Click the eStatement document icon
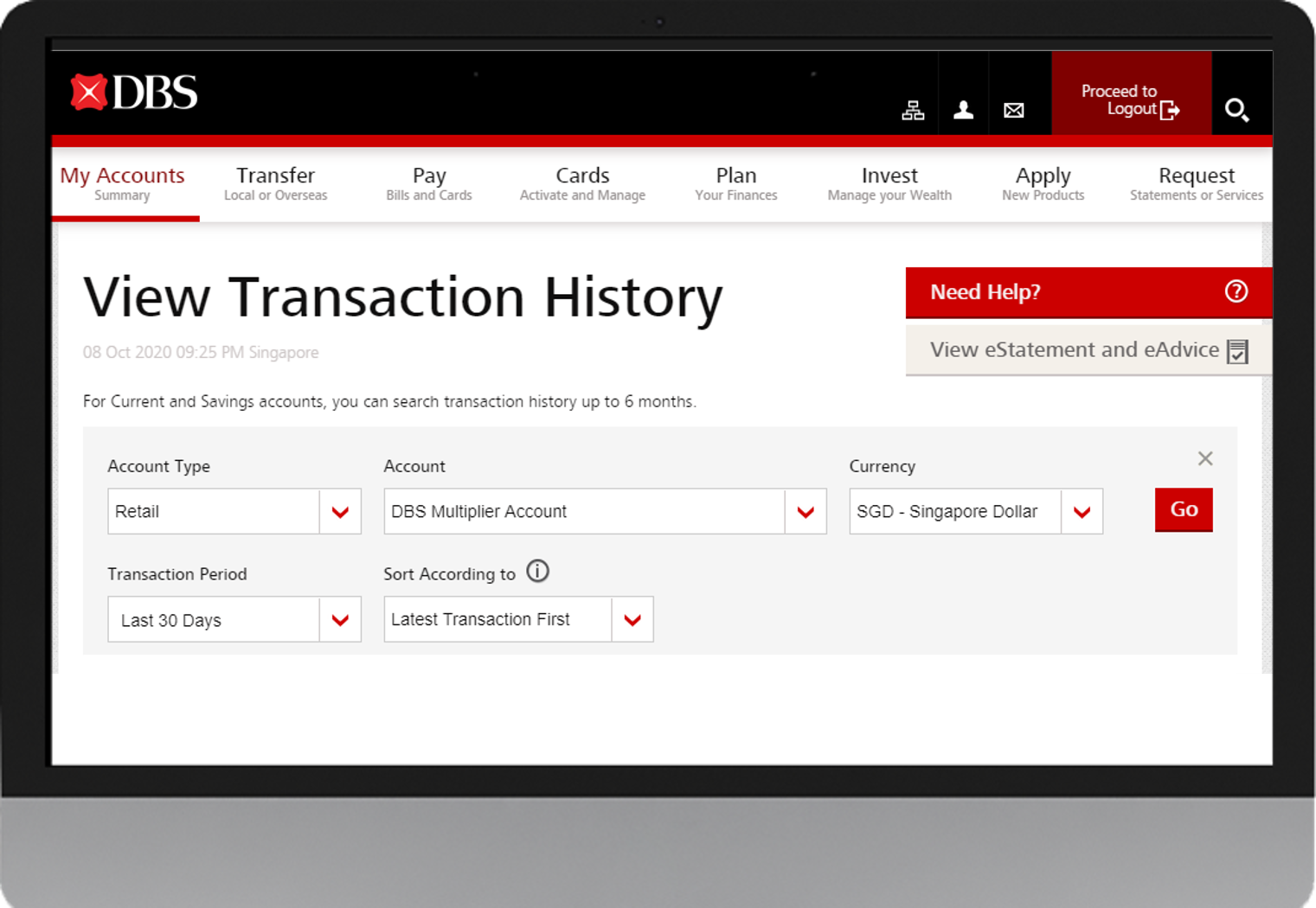Viewport: 1316px width, 908px height. click(1237, 351)
